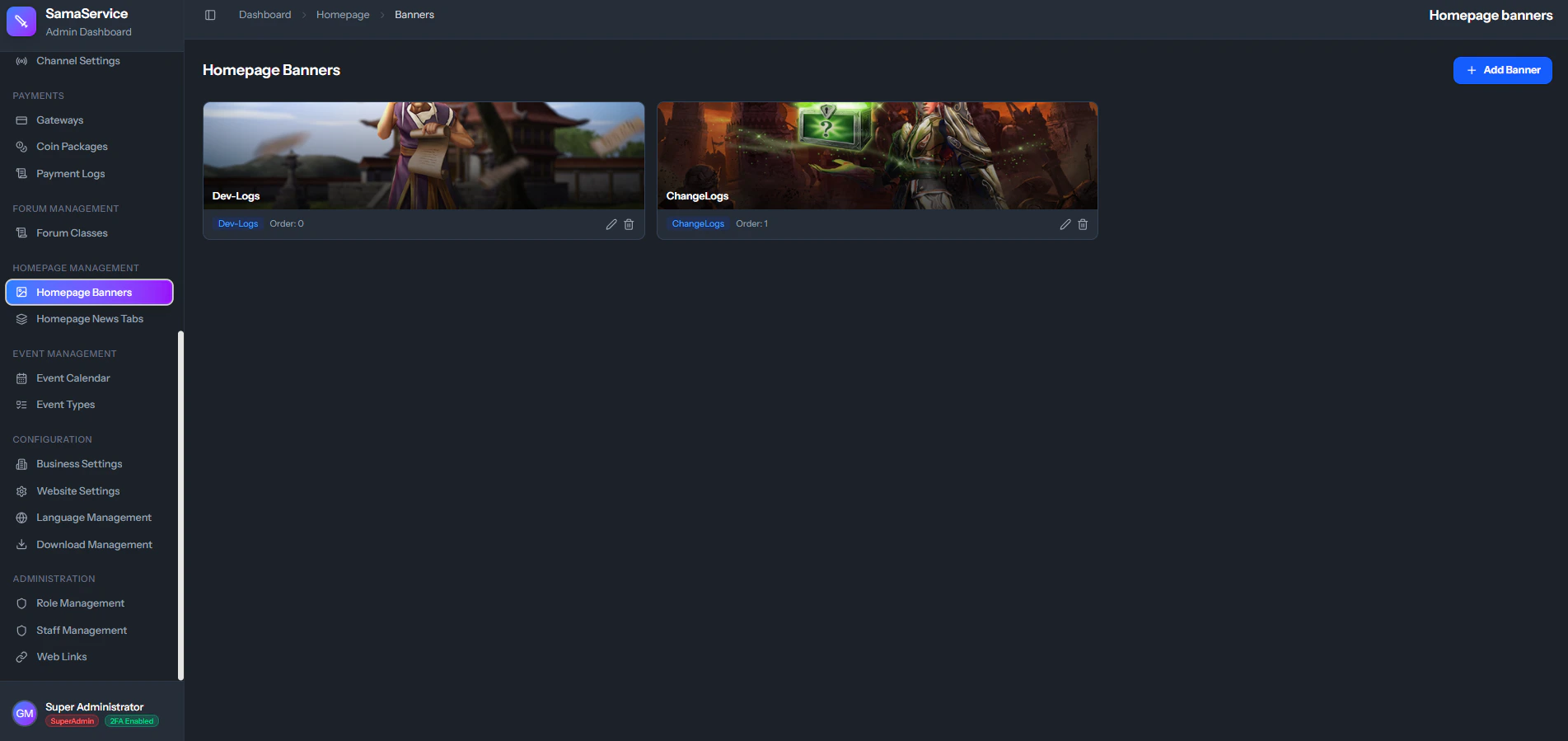Click the 'Order: 1' label
This screenshot has width=1568, height=741.
pos(751,224)
